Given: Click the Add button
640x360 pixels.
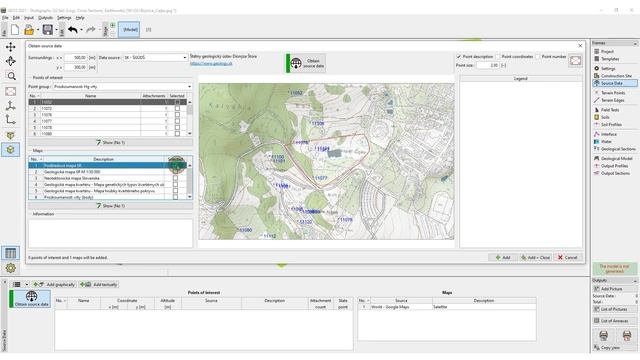Looking at the screenshot, I should point(503,258).
